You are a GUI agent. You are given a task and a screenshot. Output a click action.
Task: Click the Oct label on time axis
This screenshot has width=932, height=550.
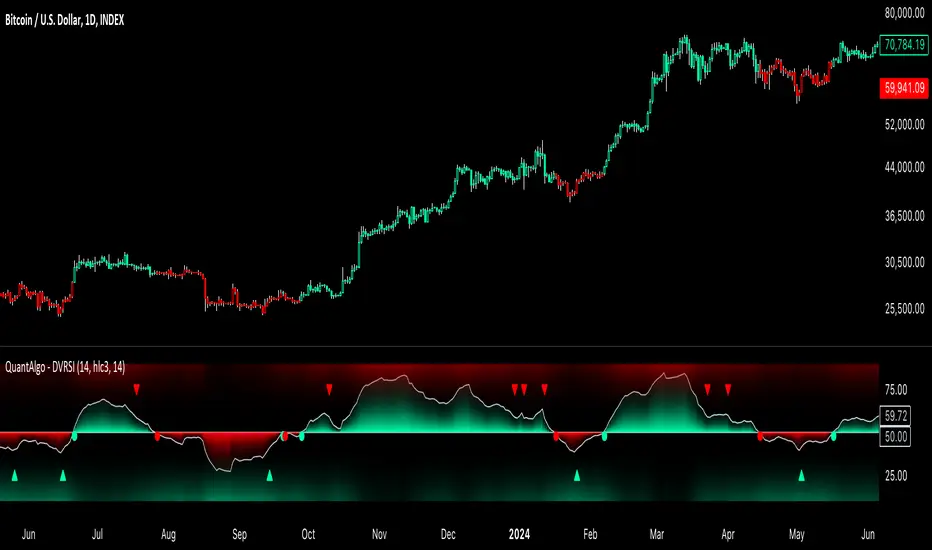308,534
